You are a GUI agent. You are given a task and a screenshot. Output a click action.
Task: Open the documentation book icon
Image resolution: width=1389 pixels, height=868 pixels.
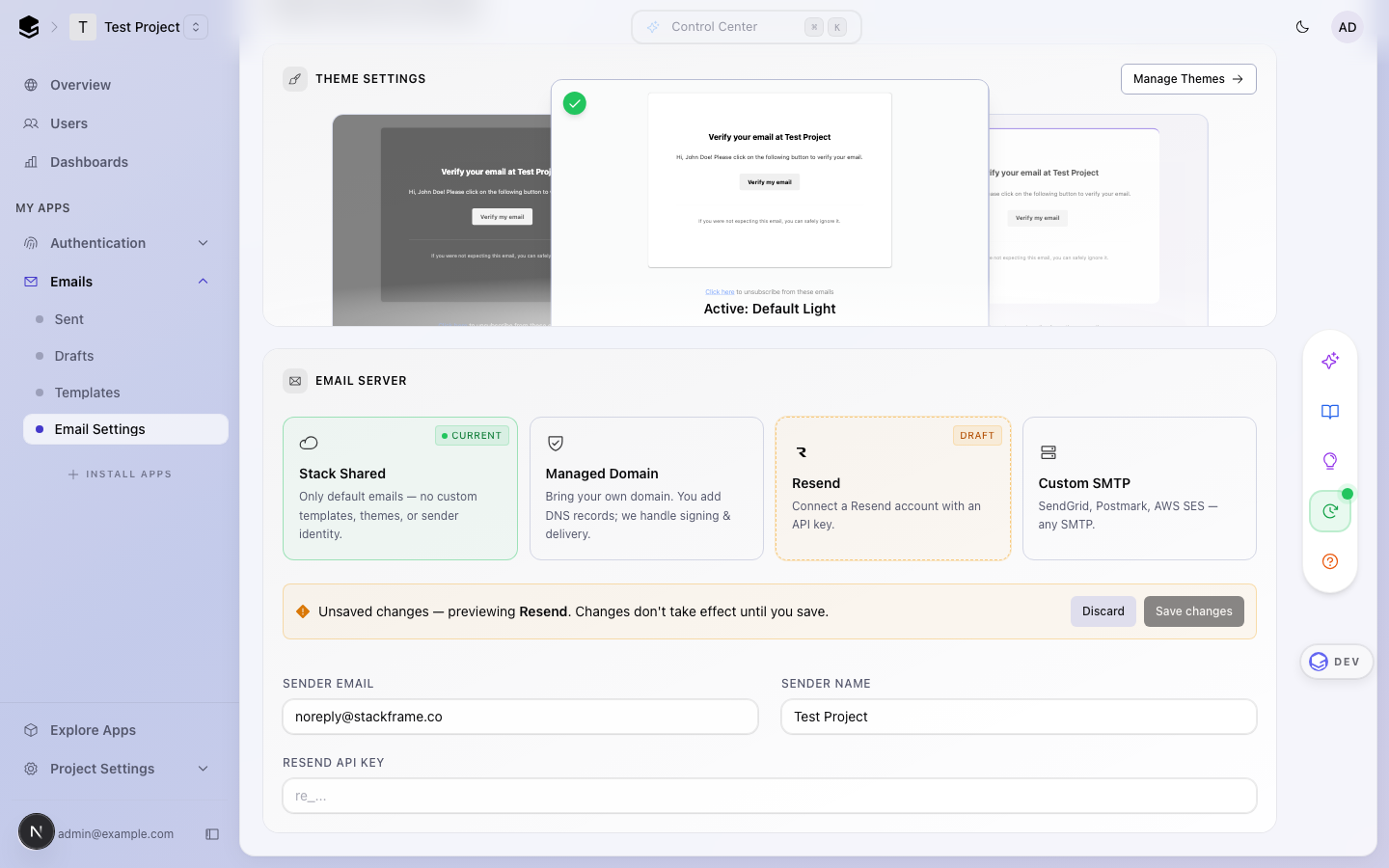pos(1330,412)
